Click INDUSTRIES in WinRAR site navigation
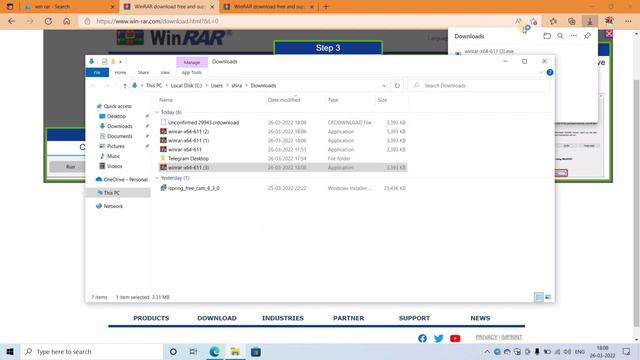Viewport: 640px width, 360px height. point(283,318)
